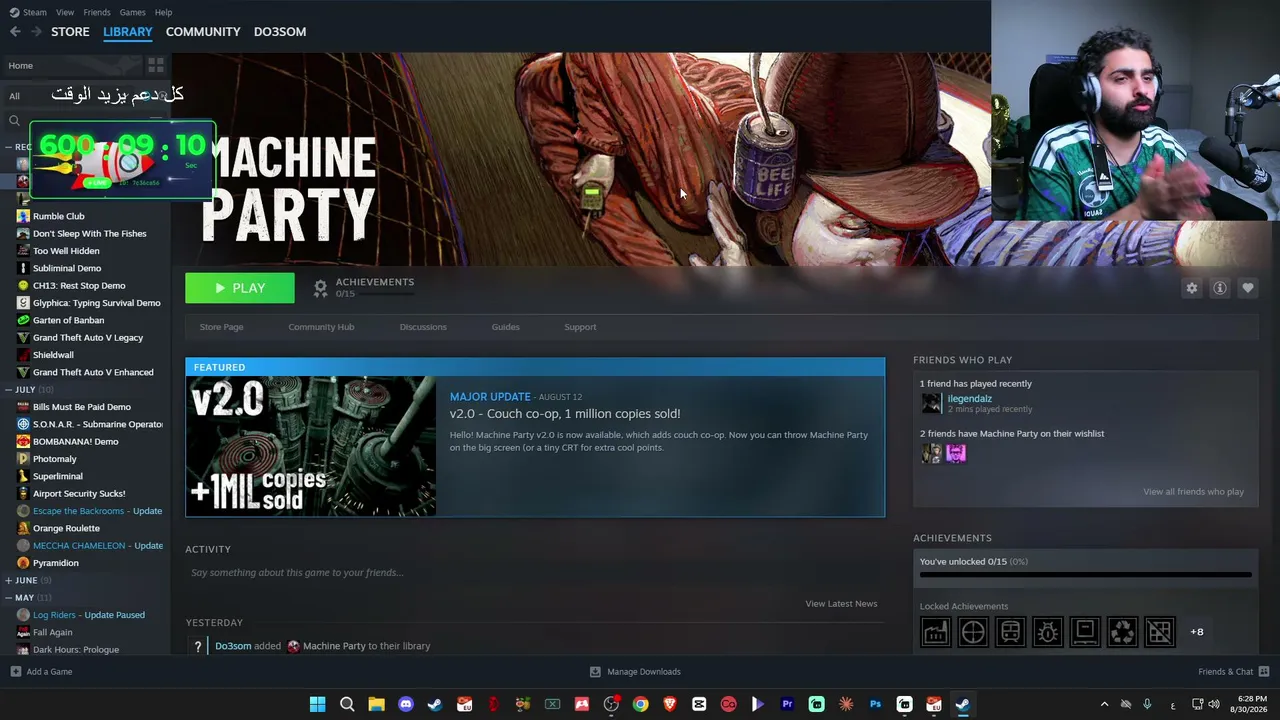
Task: Open the train locked achievement icon
Action: coord(1010,632)
